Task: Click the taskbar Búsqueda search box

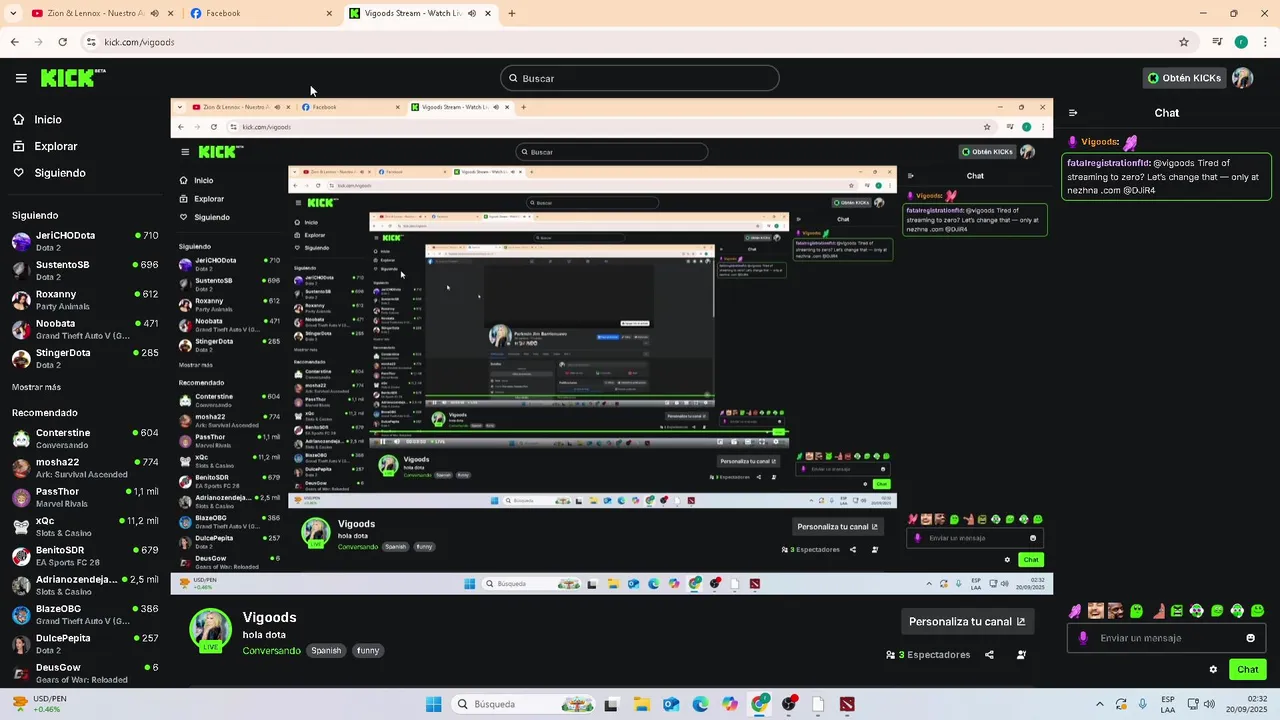Action: click(525, 704)
